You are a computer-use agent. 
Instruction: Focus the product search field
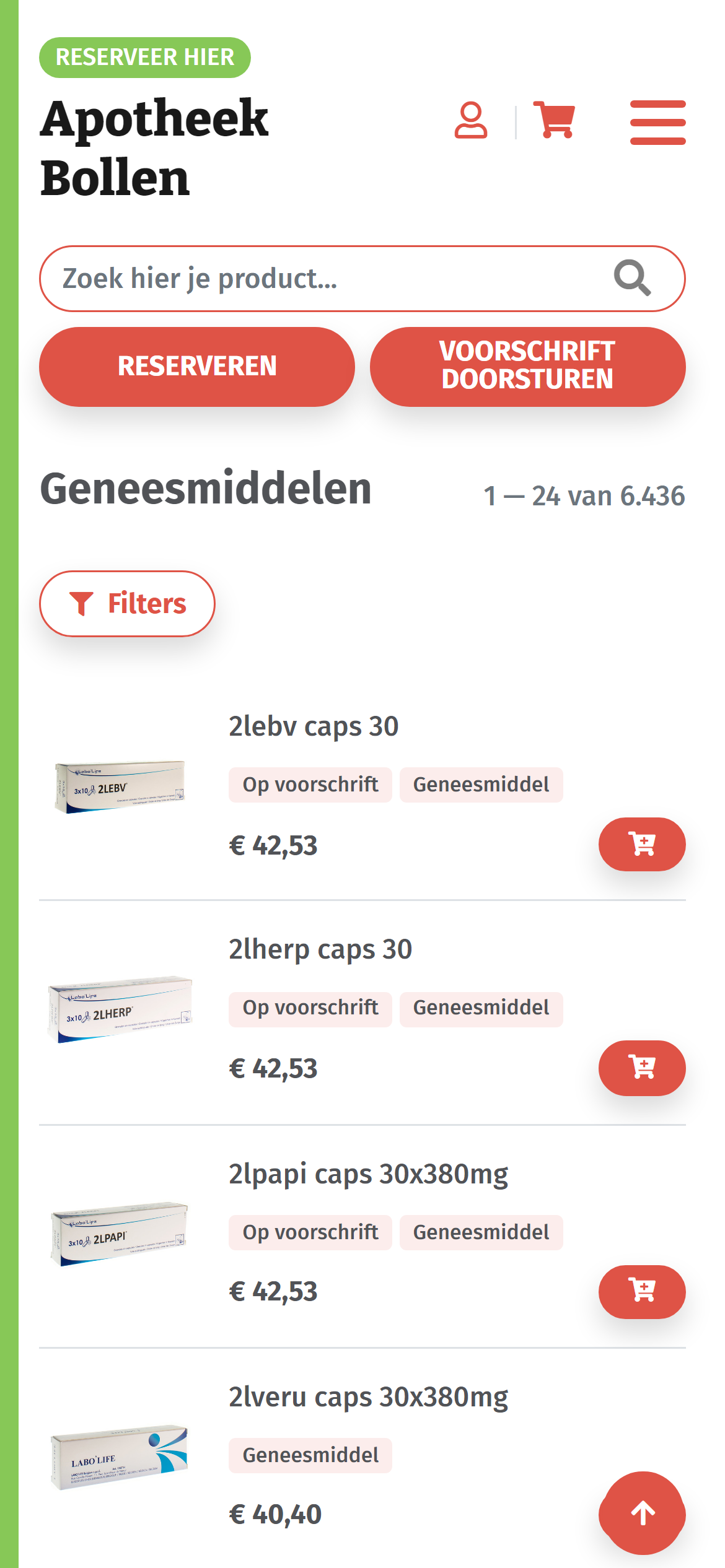tap(362, 279)
